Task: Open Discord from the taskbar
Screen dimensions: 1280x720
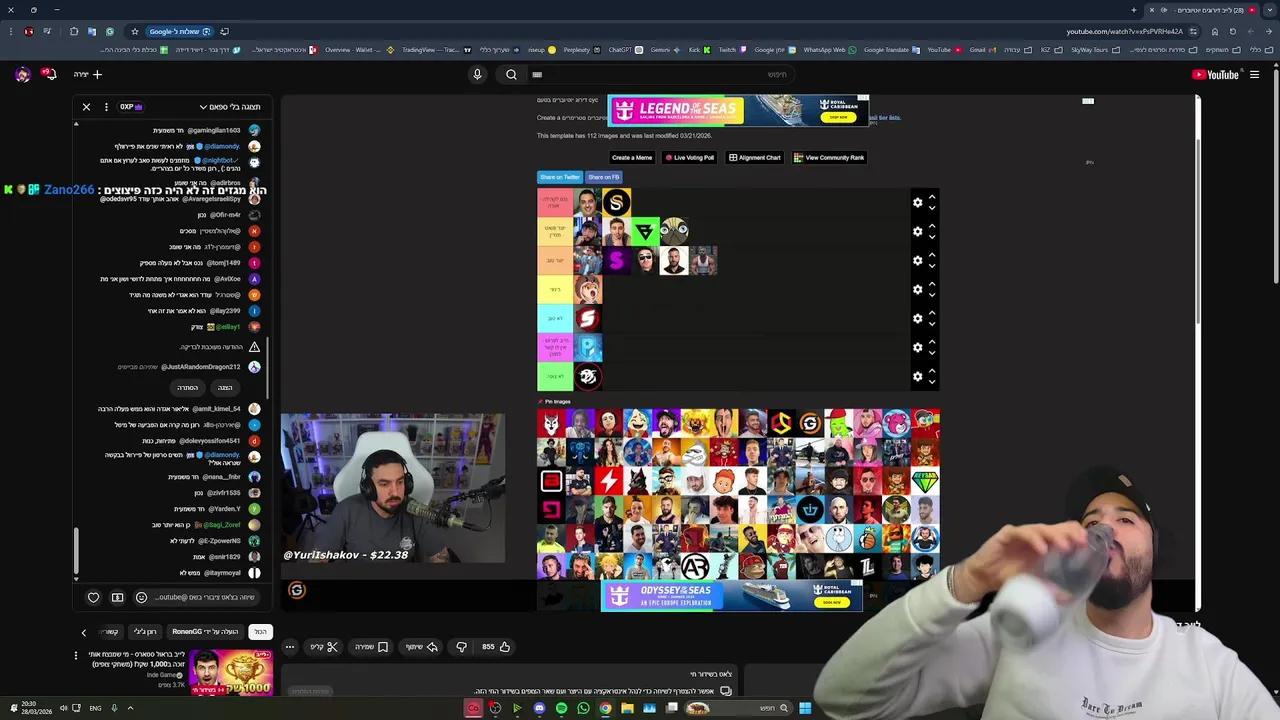Action: [x=539, y=708]
